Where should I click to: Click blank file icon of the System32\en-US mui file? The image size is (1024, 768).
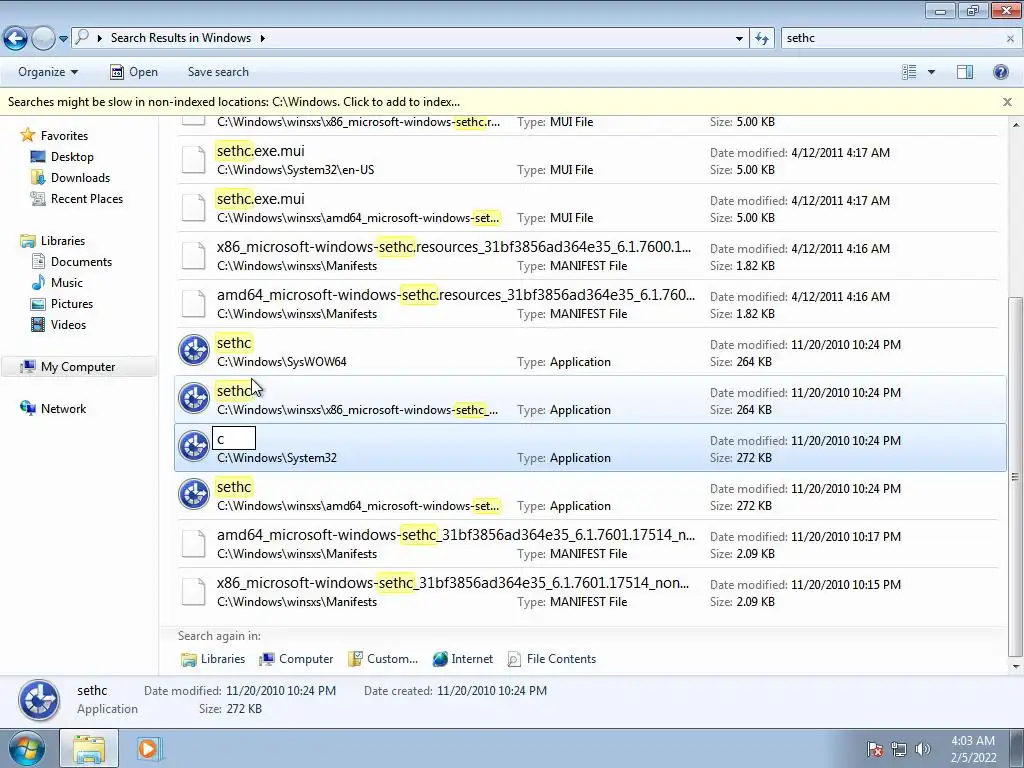tap(194, 160)
